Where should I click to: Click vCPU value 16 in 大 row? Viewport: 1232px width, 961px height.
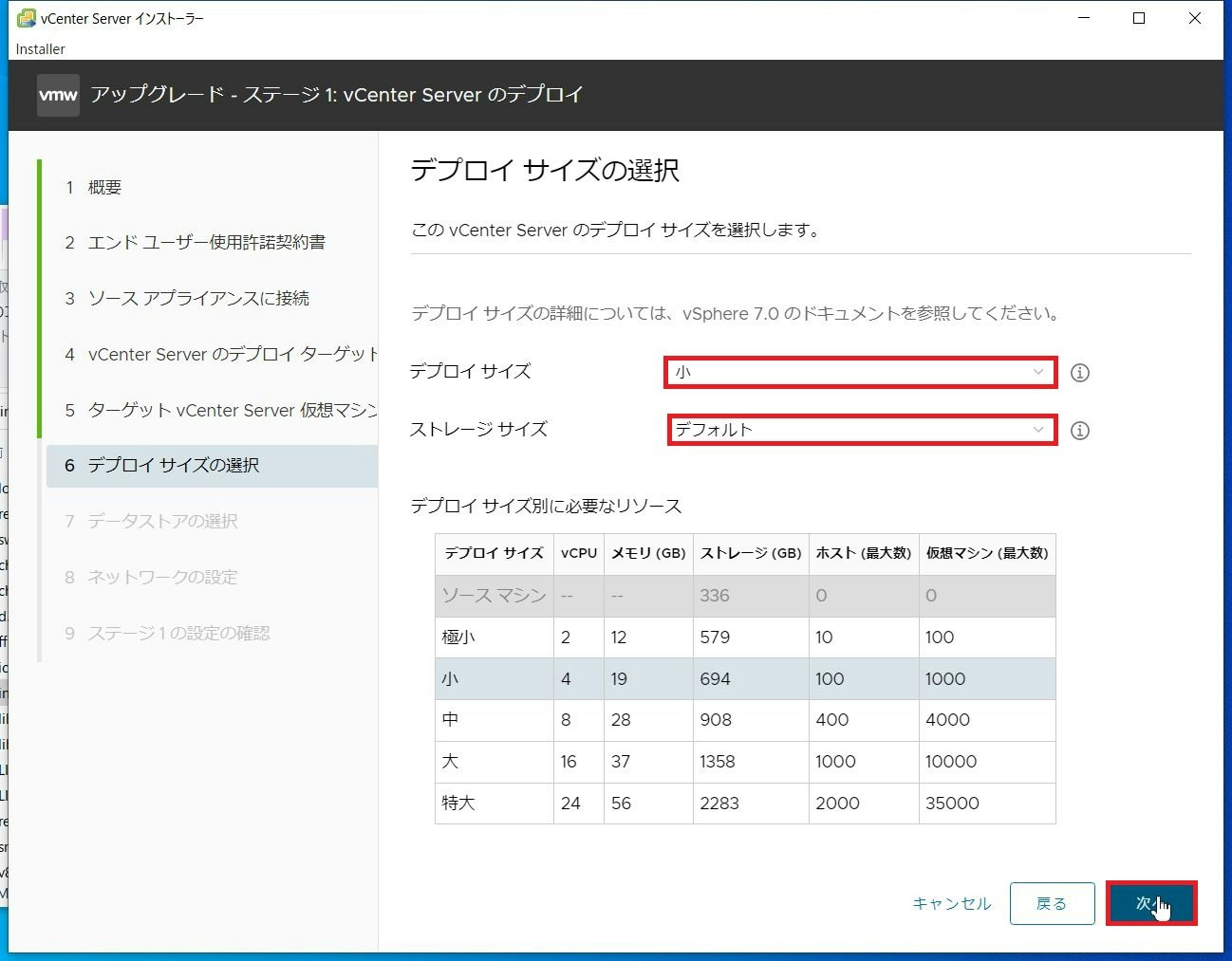(x=569, y=762)
